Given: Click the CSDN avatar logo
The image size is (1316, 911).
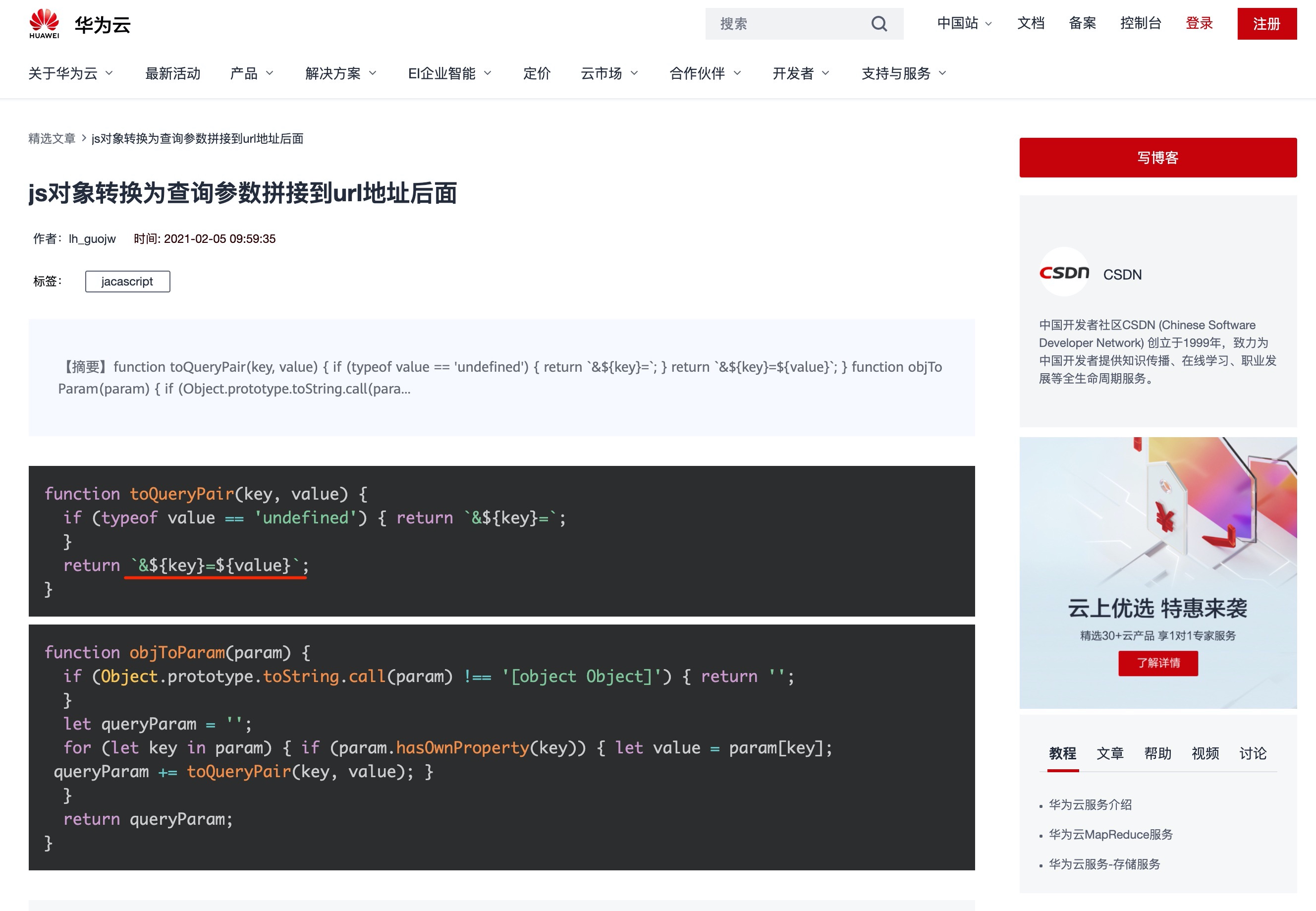Looking at the screenshot, I should (1064, 272).
